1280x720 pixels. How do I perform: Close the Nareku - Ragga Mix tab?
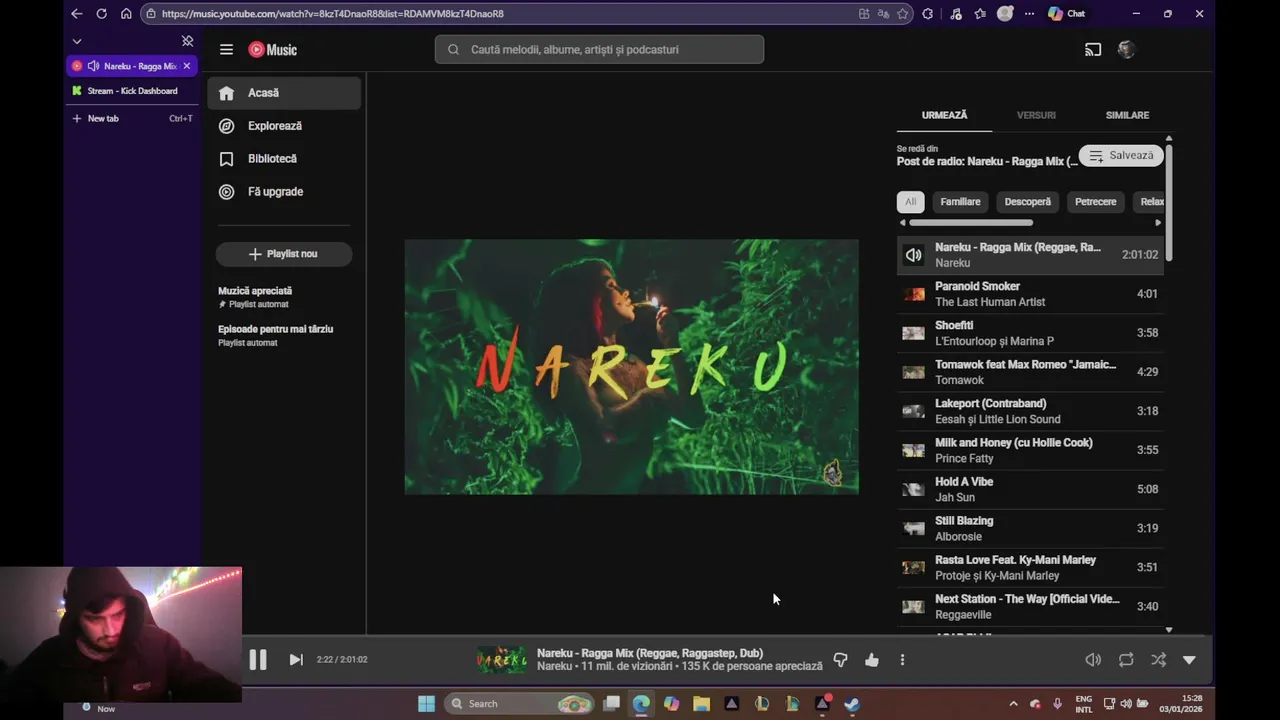pyautogui.click(x=186, y=66)
